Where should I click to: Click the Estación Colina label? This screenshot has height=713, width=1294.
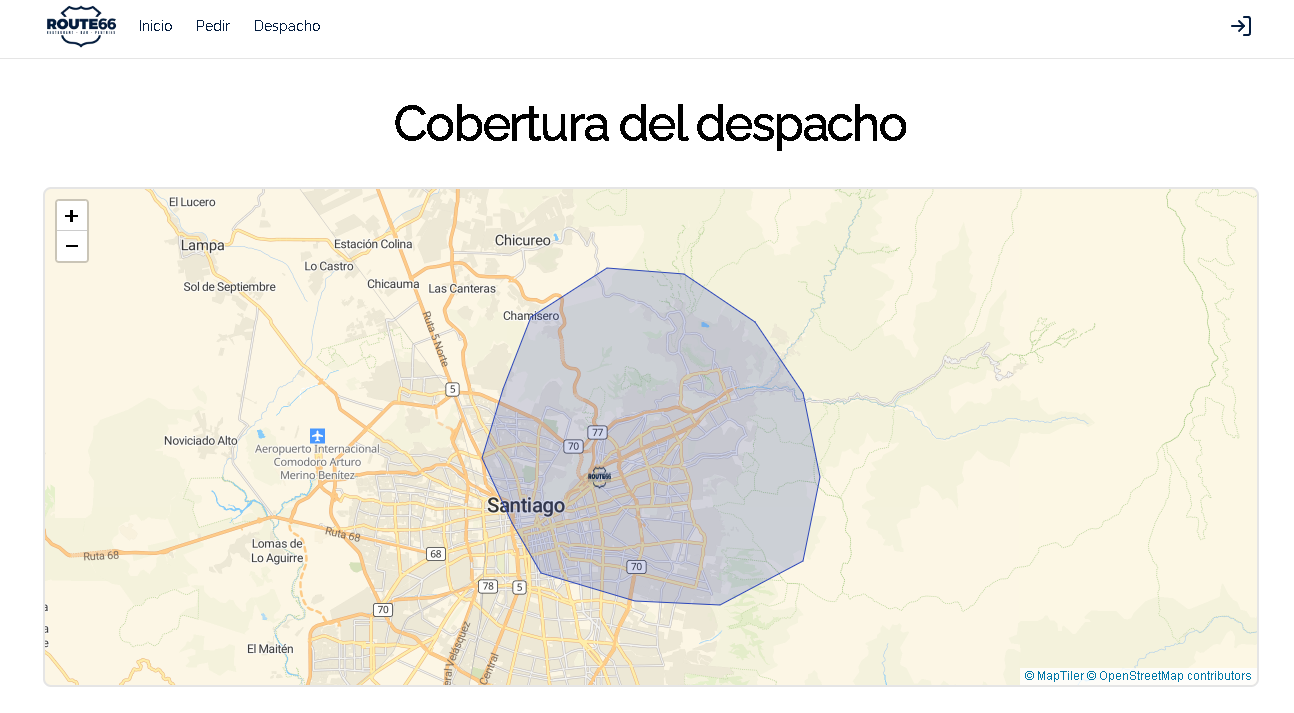pos(373,244)
